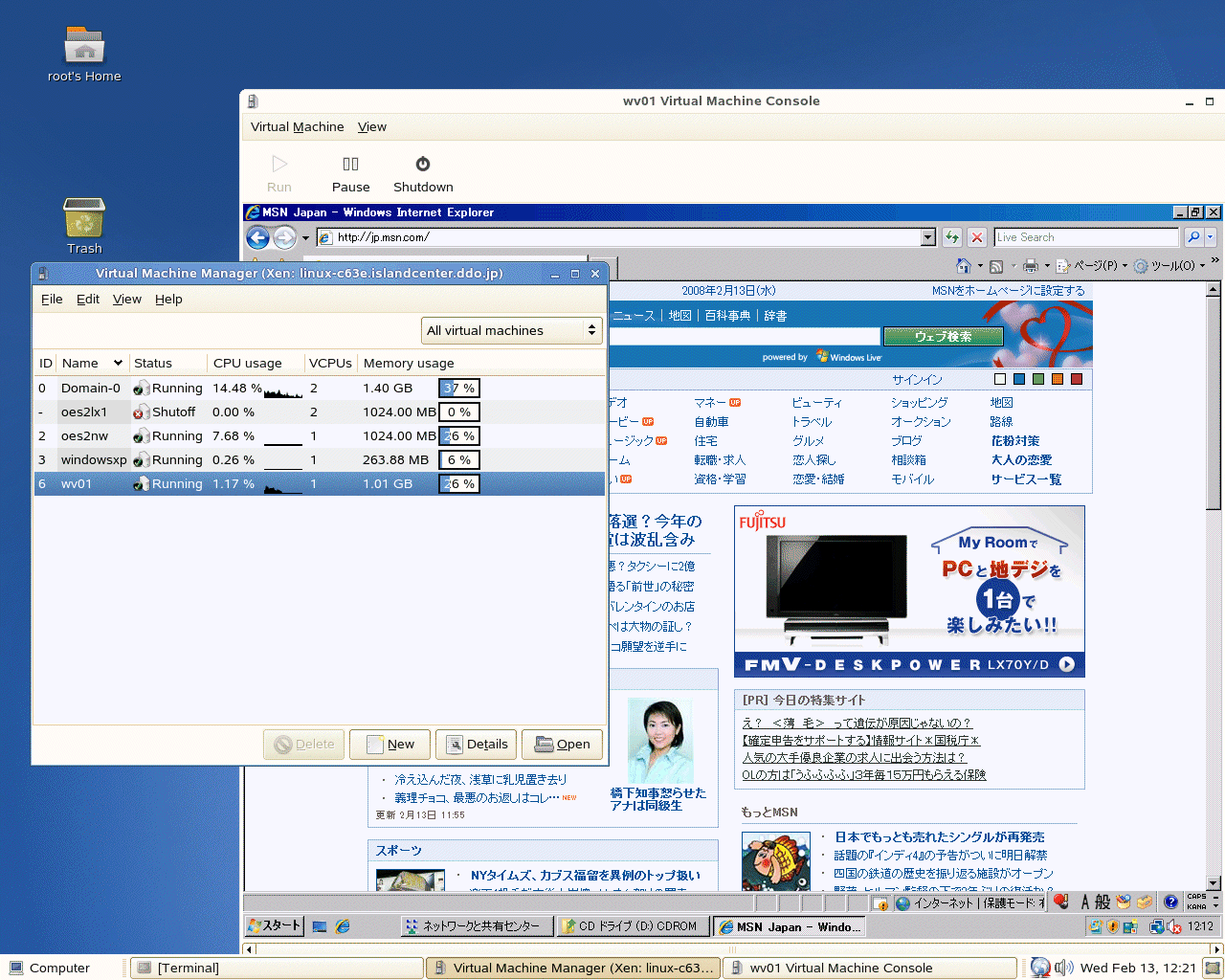The width and height of the screenshot is (1225, 980).
Task: Select the oes2nw virtual machine row
Action: pos(320,435)
